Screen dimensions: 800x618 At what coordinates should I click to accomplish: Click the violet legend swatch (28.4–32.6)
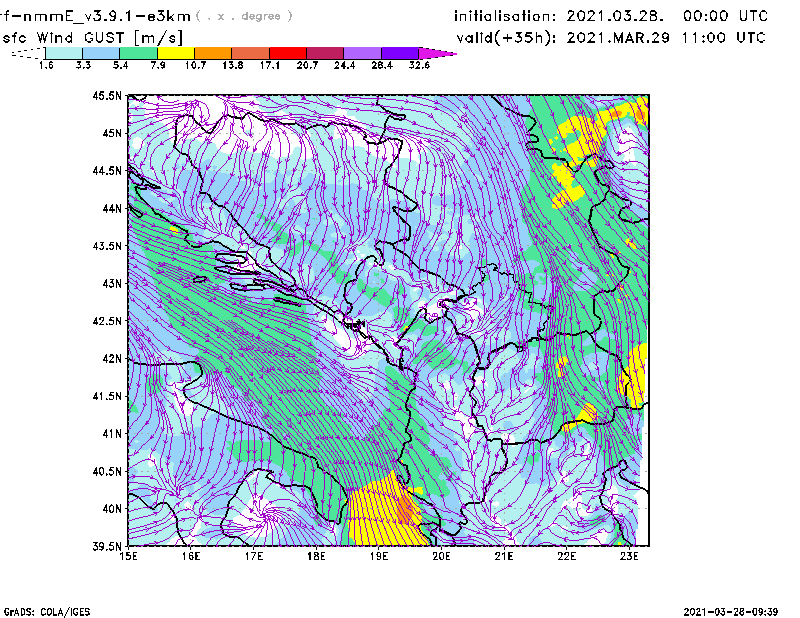point(400,53)
